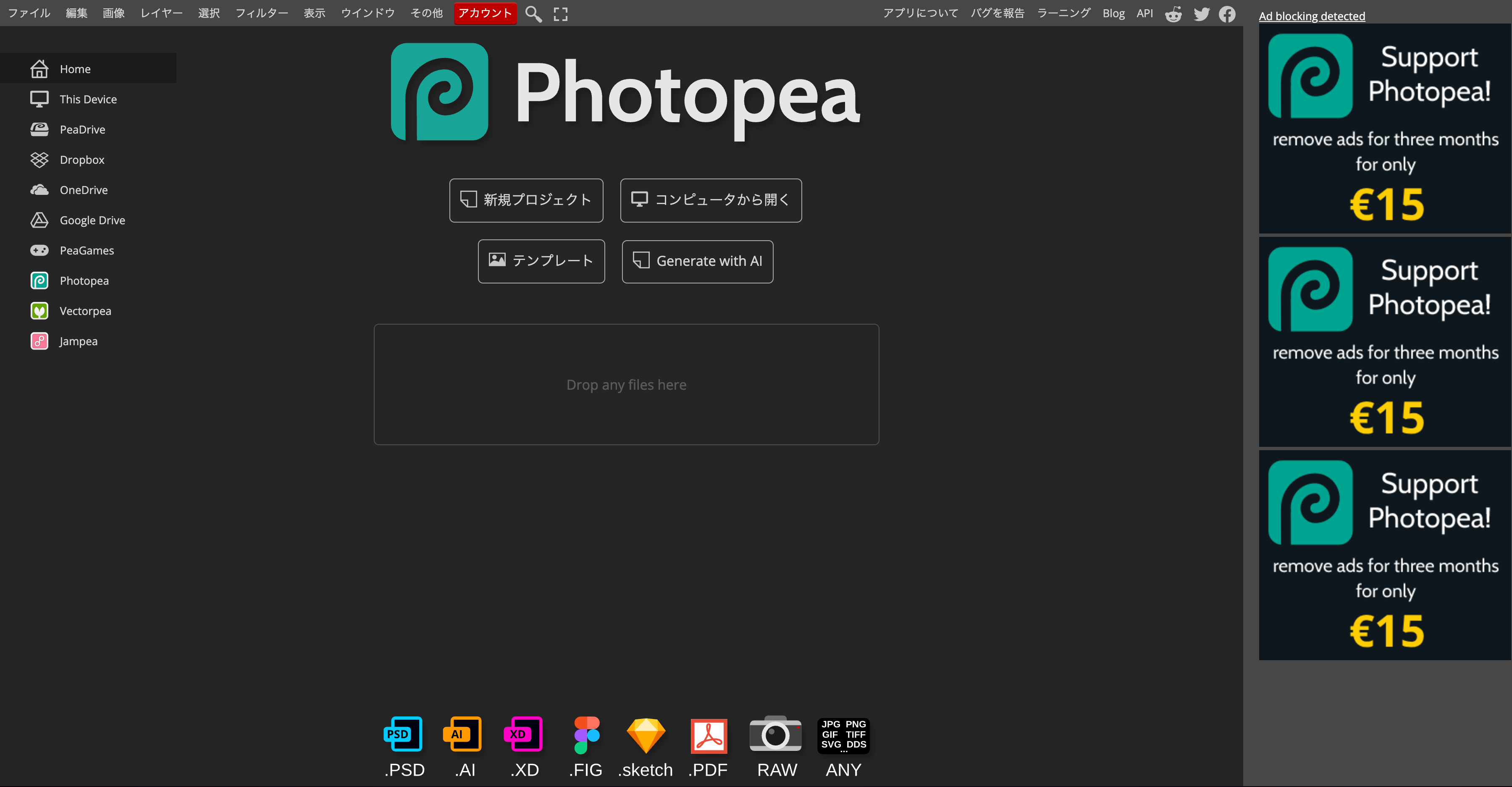This screenshot has width=1512, height=787.
Task: Open the ファイル menu
Action: [29, 13]
